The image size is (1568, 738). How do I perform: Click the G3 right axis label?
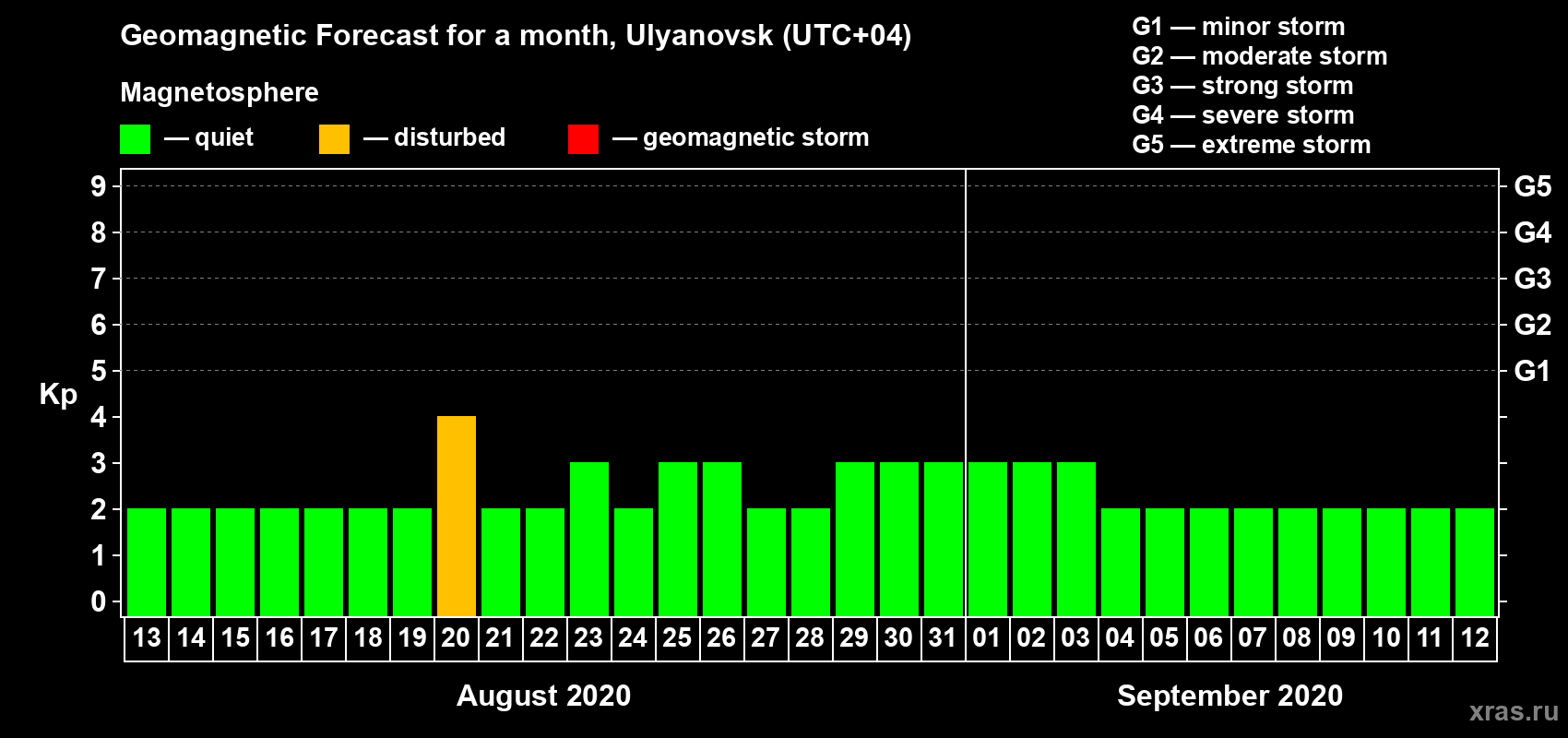(1533, 279)
